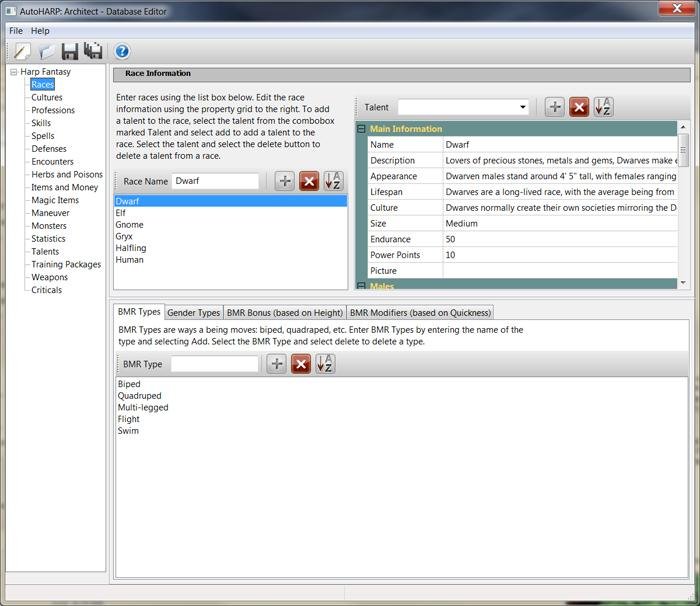Select Skills in the tree
700x606 pixels.
point(41,123)
